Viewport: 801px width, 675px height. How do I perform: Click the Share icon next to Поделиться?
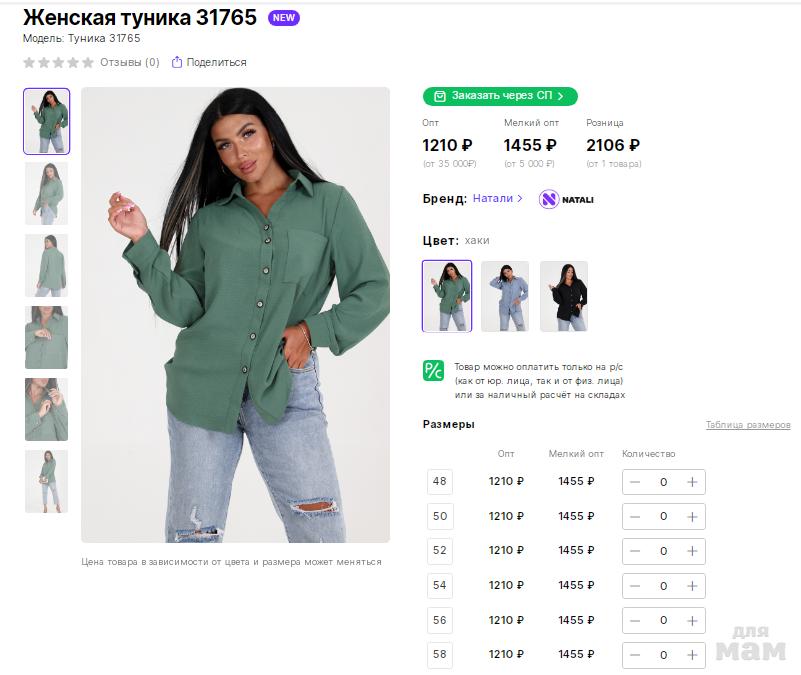pyautogui.click(x=177, y=62)
